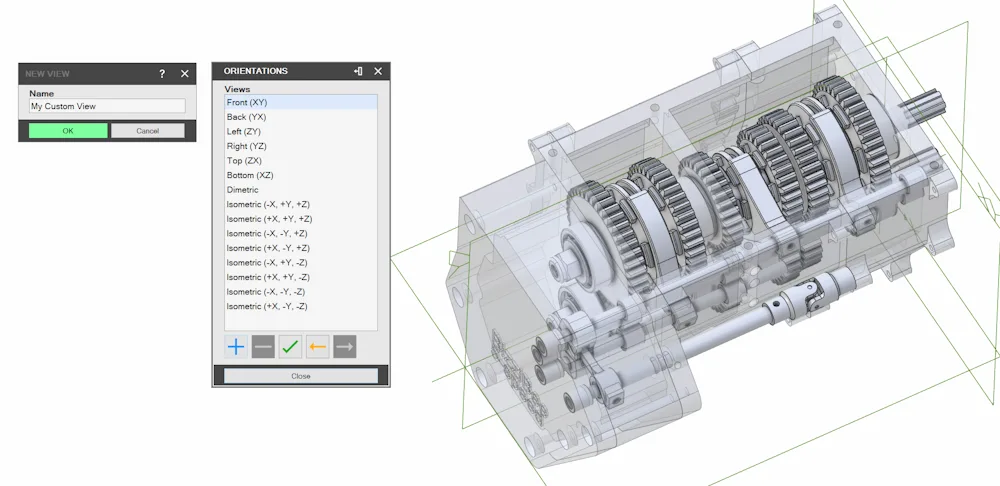Cancel the New View dialog
Image resolution: width=1000 pixels, height=486 pixels.
[x=147, y=131]
